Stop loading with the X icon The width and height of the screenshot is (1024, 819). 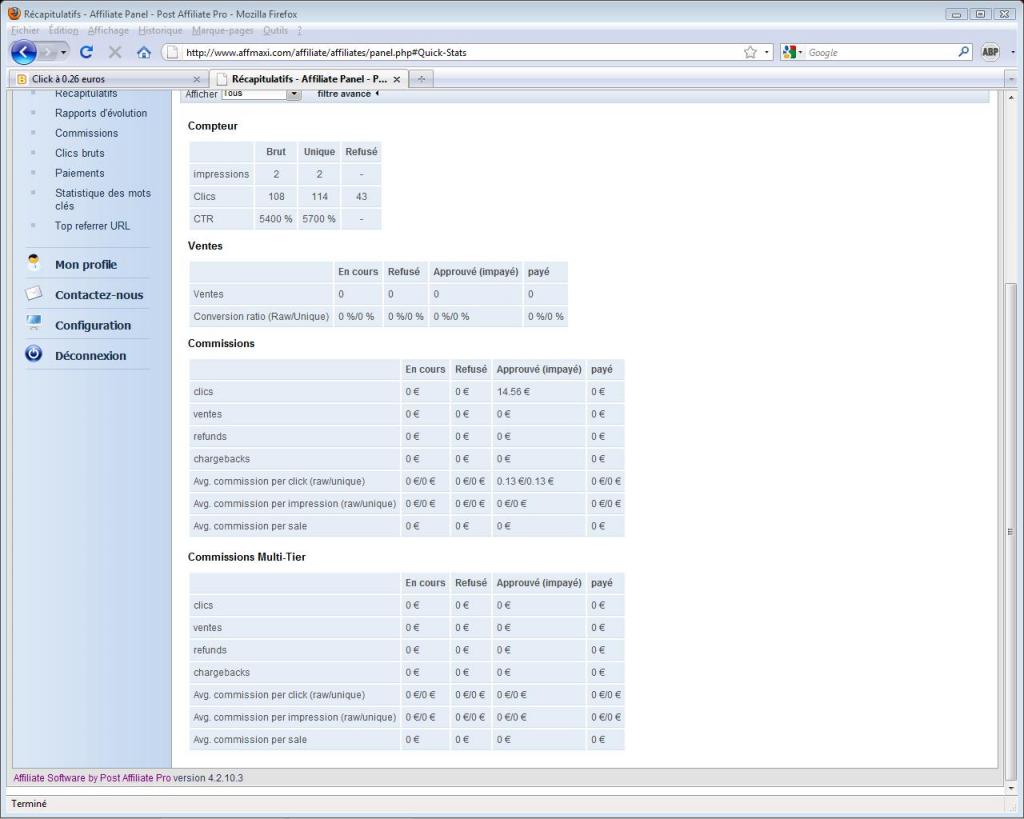tap(115, 52)
